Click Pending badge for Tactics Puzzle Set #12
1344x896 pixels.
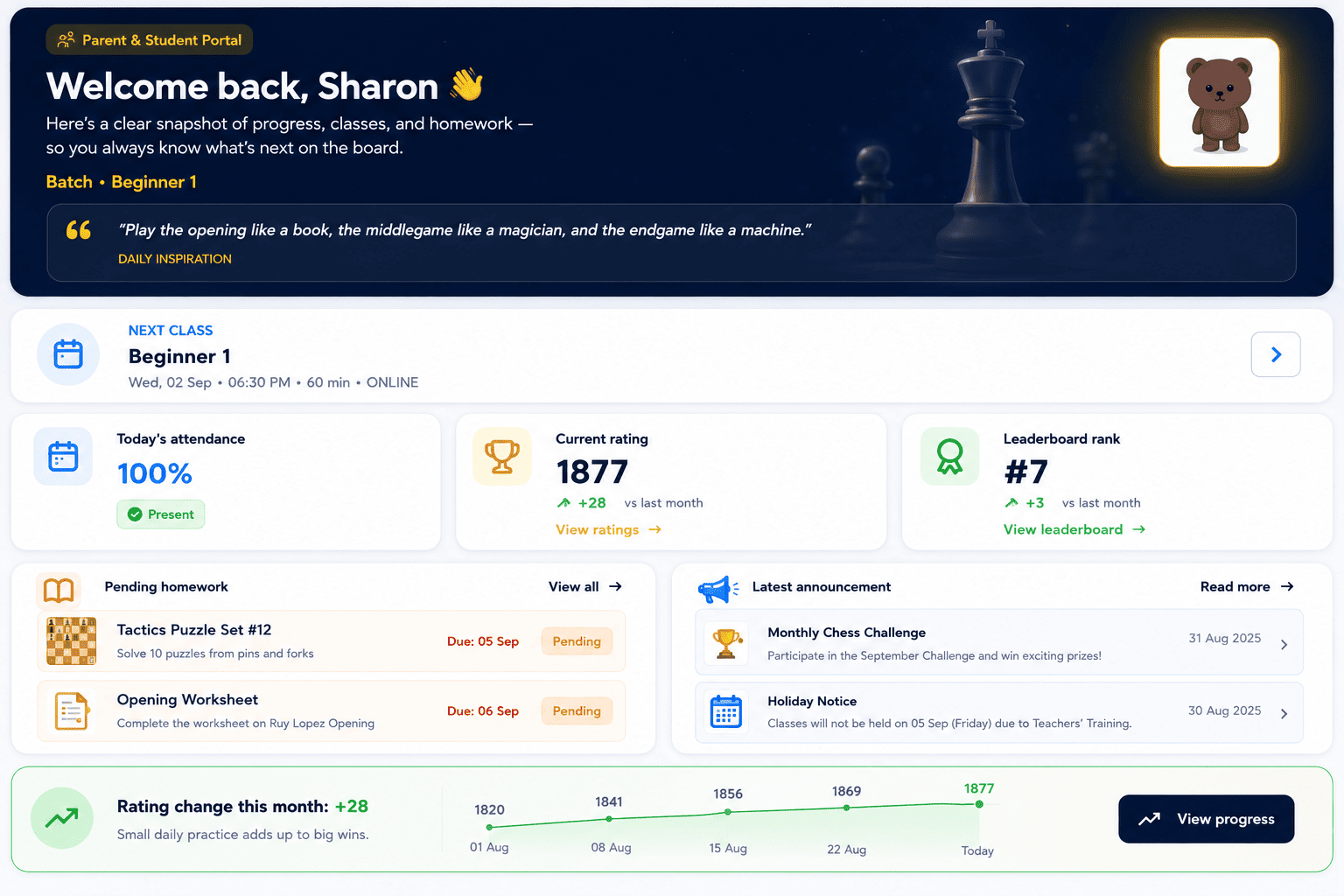click(x=577, y=641)
